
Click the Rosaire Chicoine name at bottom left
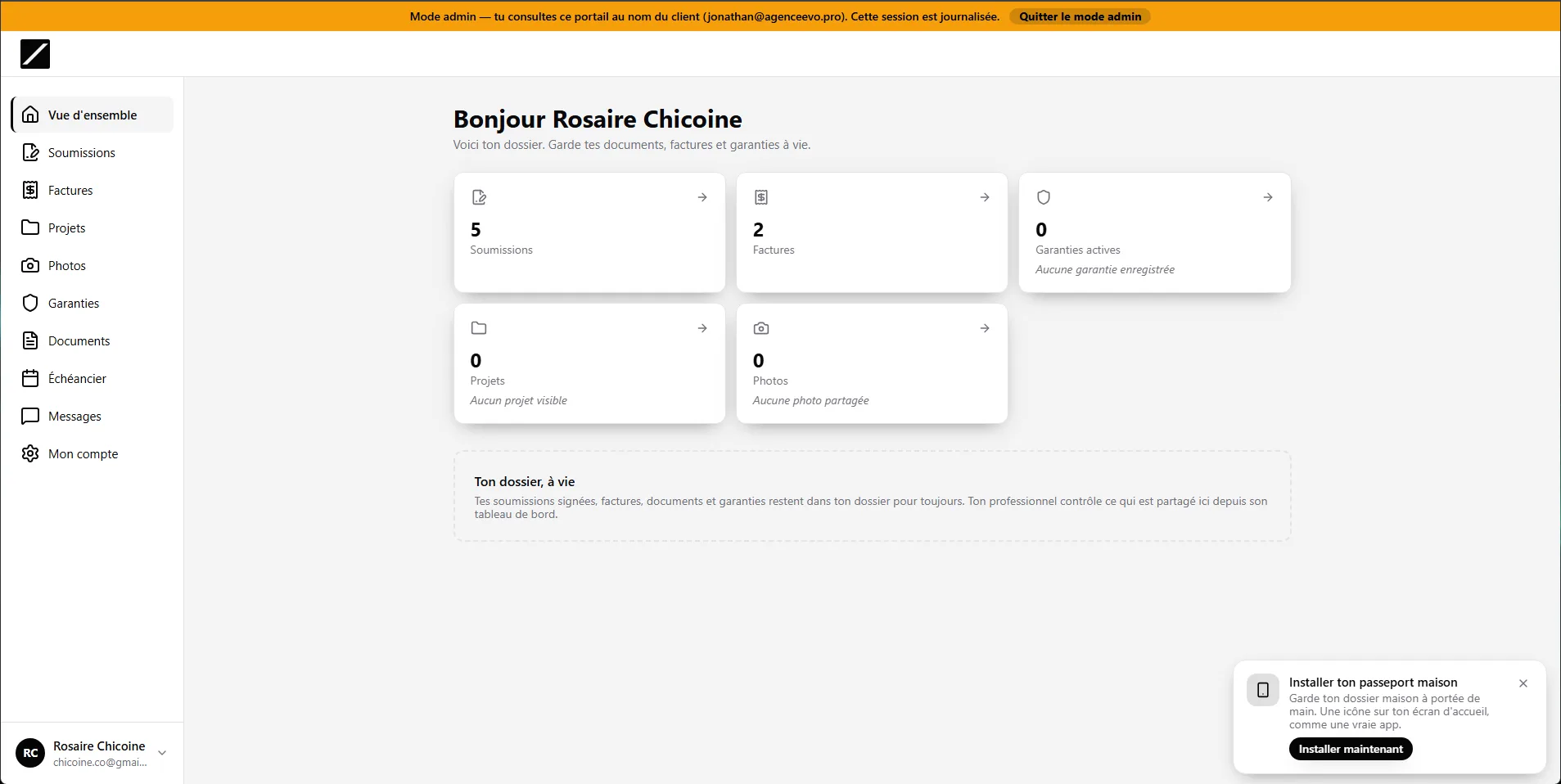99,746
